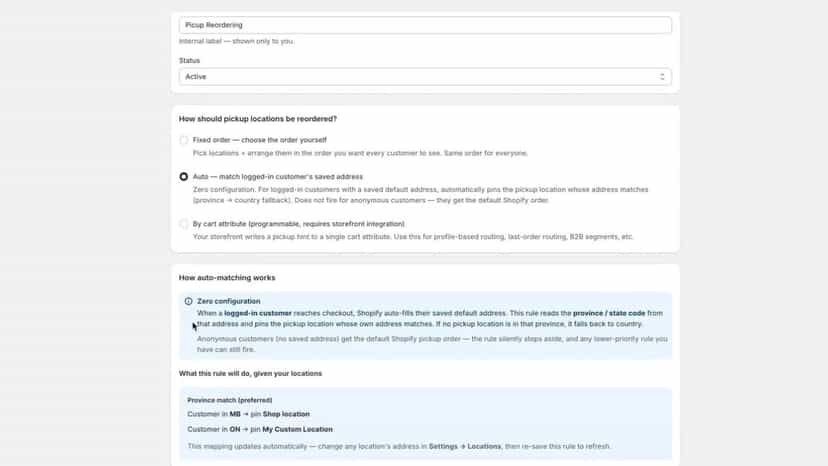Viewport: 828px width, 466px height.
Task: Click the My Custom Location bold text
Action: (297, 430)
